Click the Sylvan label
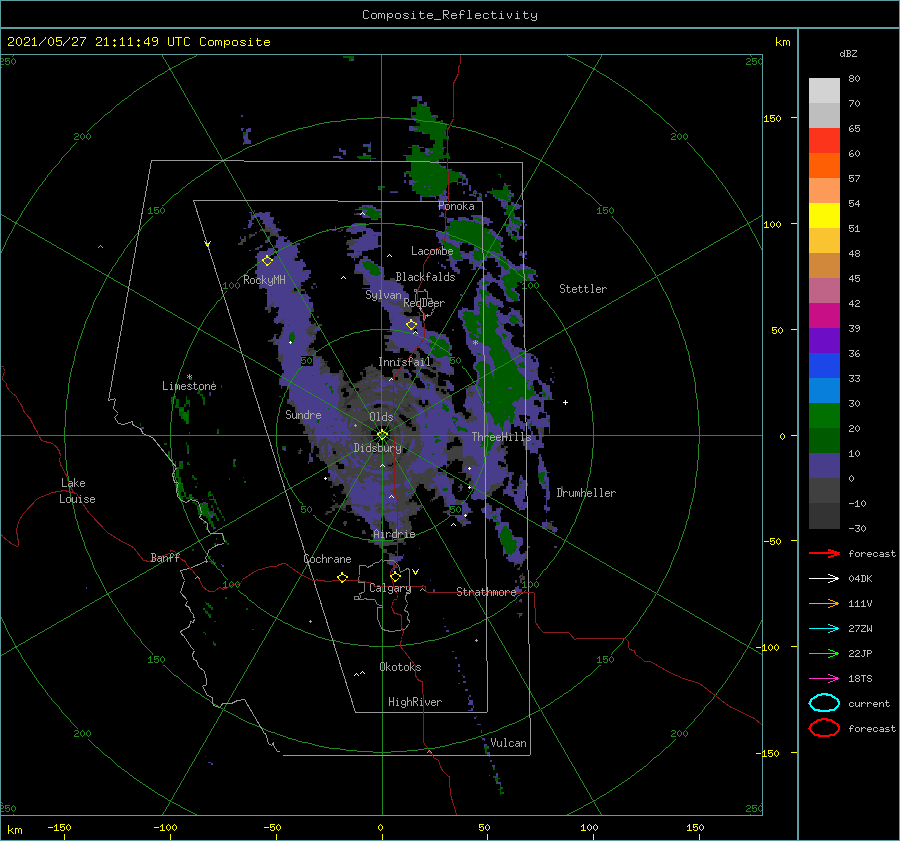This screenshot has width=900, height=841. (x=383, y=295)
